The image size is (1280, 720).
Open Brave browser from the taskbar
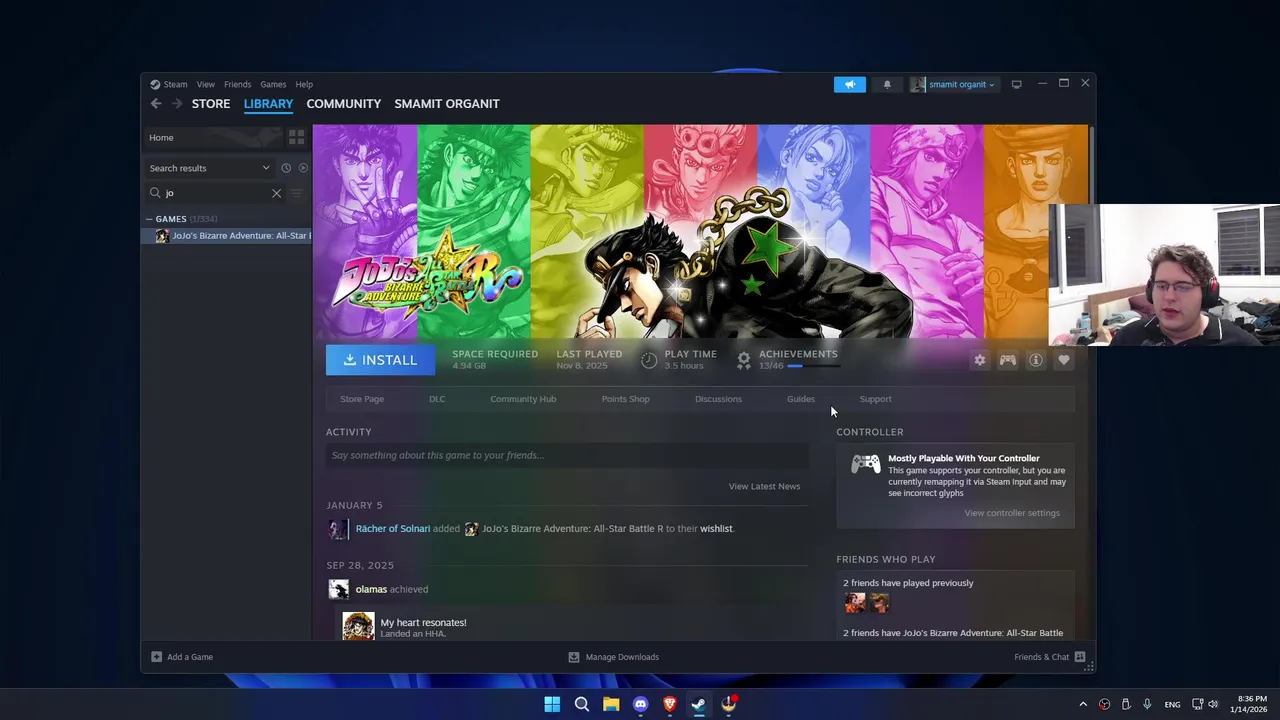[x=669, y=704]
